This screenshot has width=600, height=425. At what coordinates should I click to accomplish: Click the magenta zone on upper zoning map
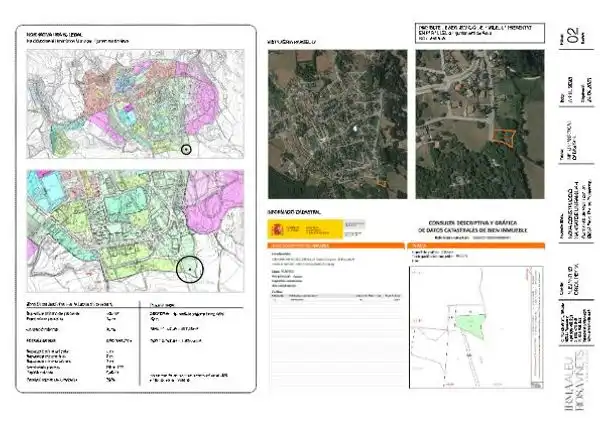tap(202, 103)
